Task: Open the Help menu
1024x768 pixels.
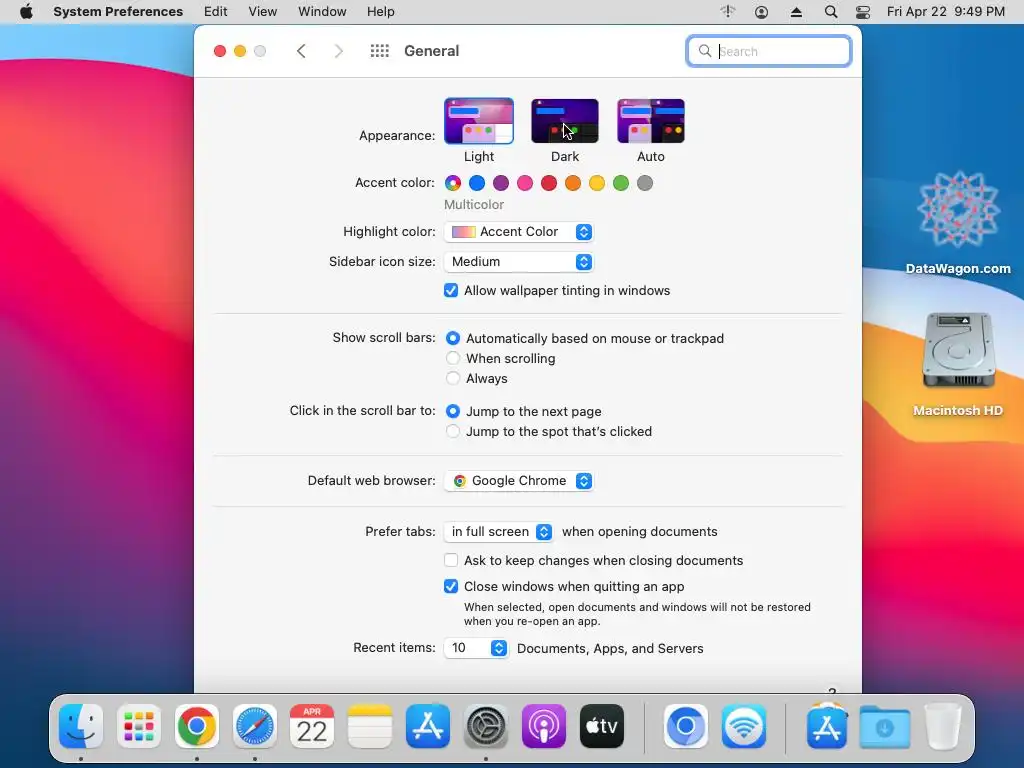Action: pos(381,12)
